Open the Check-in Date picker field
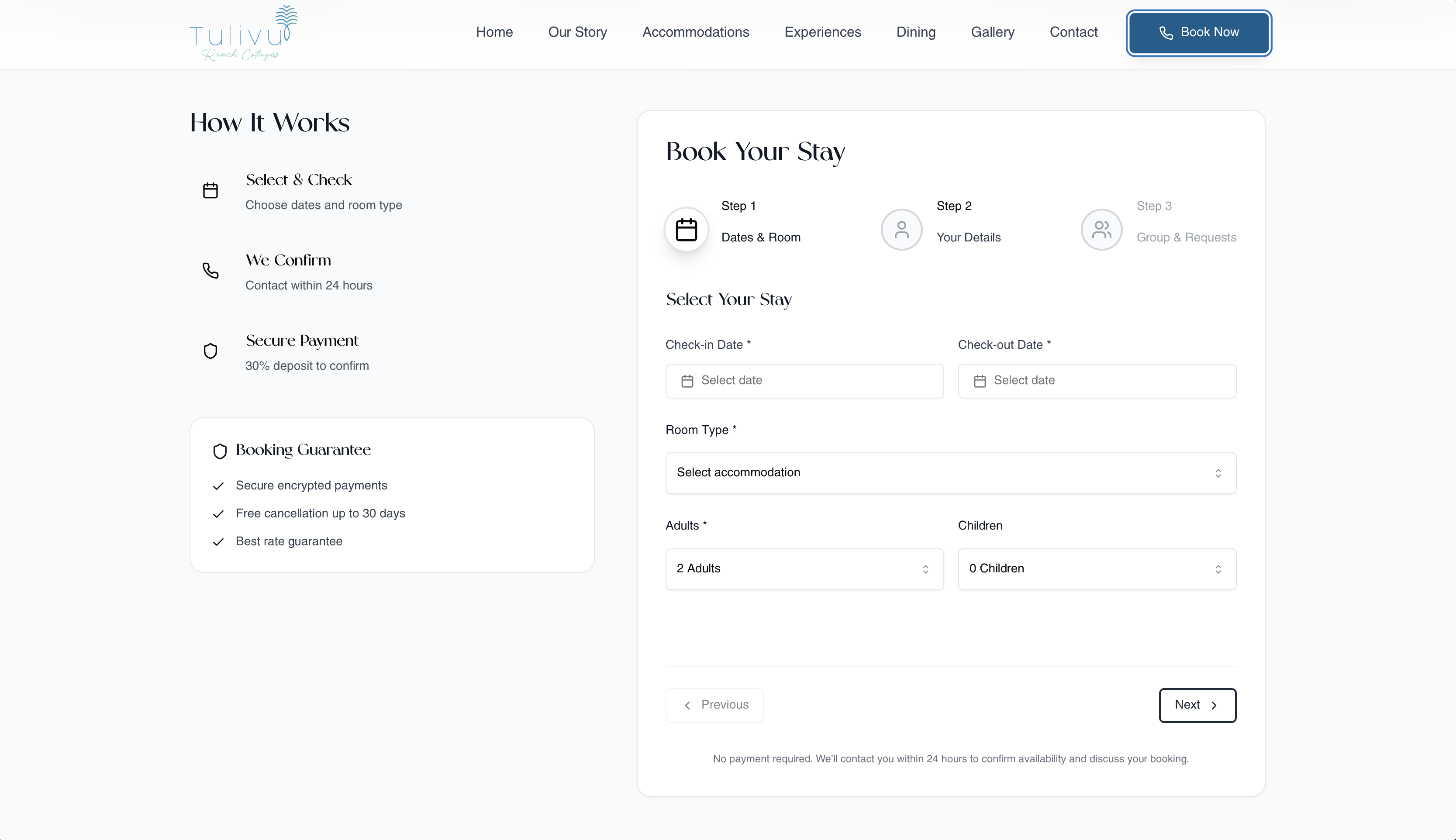Image resolution: width=1456 pixels, height=840 pixels. tap(804, 381)
